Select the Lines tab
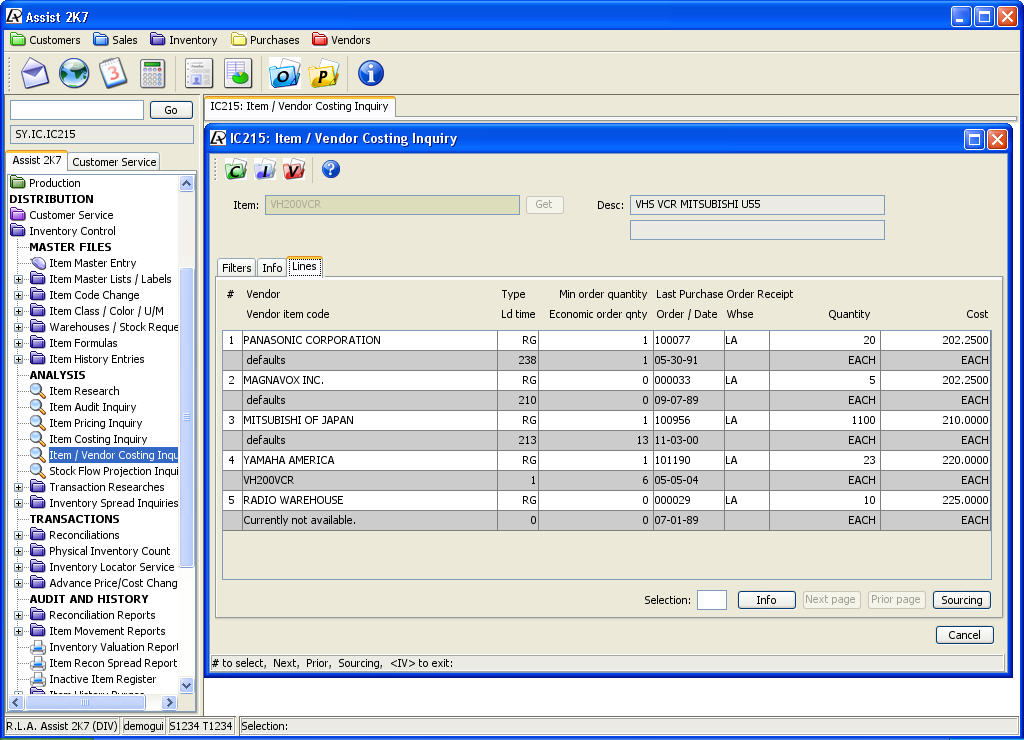This screenshot has width=1024, height=740. pyautogui.click(x=304, y=266)
